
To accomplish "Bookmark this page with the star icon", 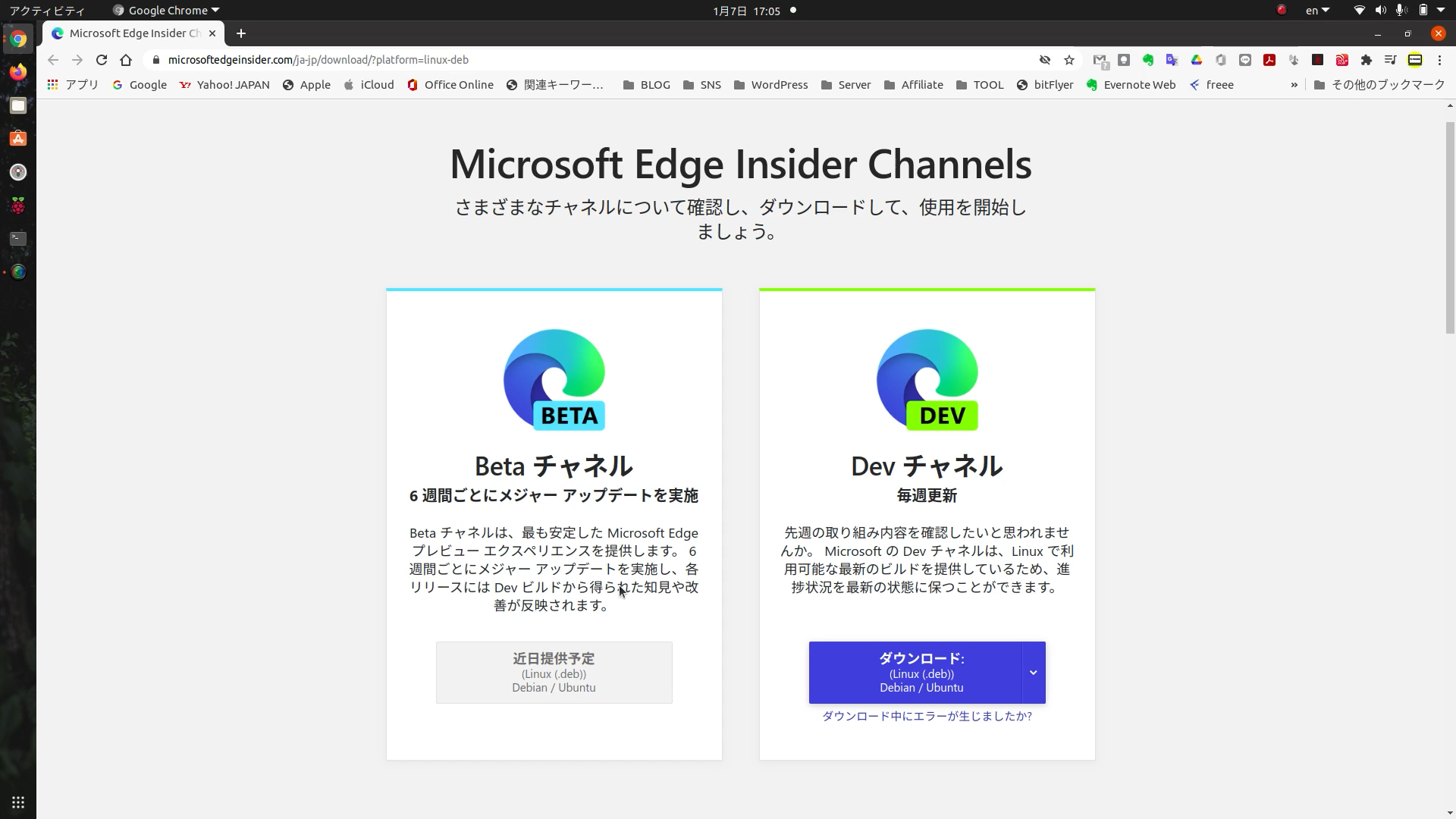I will tap(1069, 60).
